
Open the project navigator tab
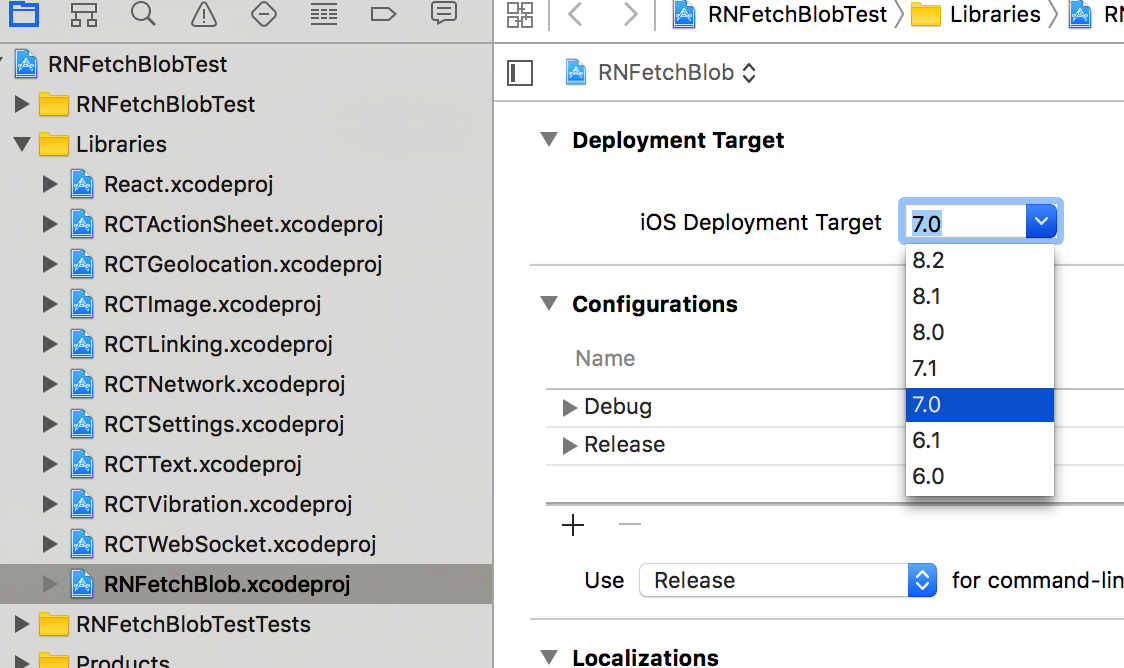pos(24,14)
